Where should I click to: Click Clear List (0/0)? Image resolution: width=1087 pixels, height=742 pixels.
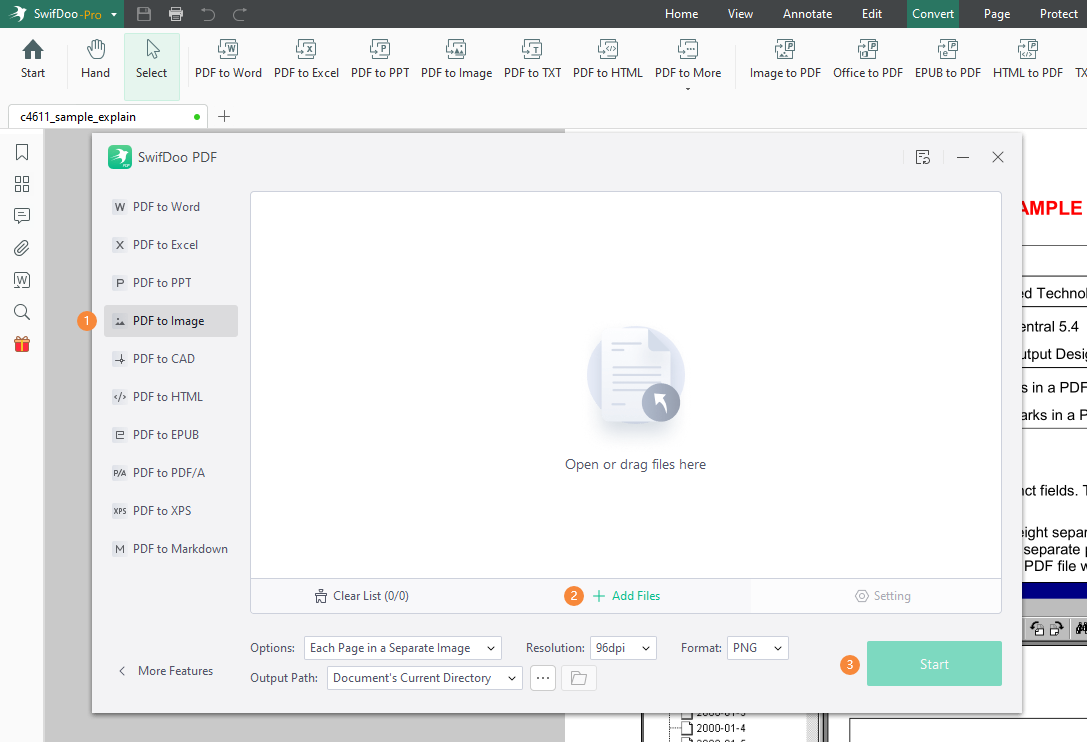tap(361, 596)
